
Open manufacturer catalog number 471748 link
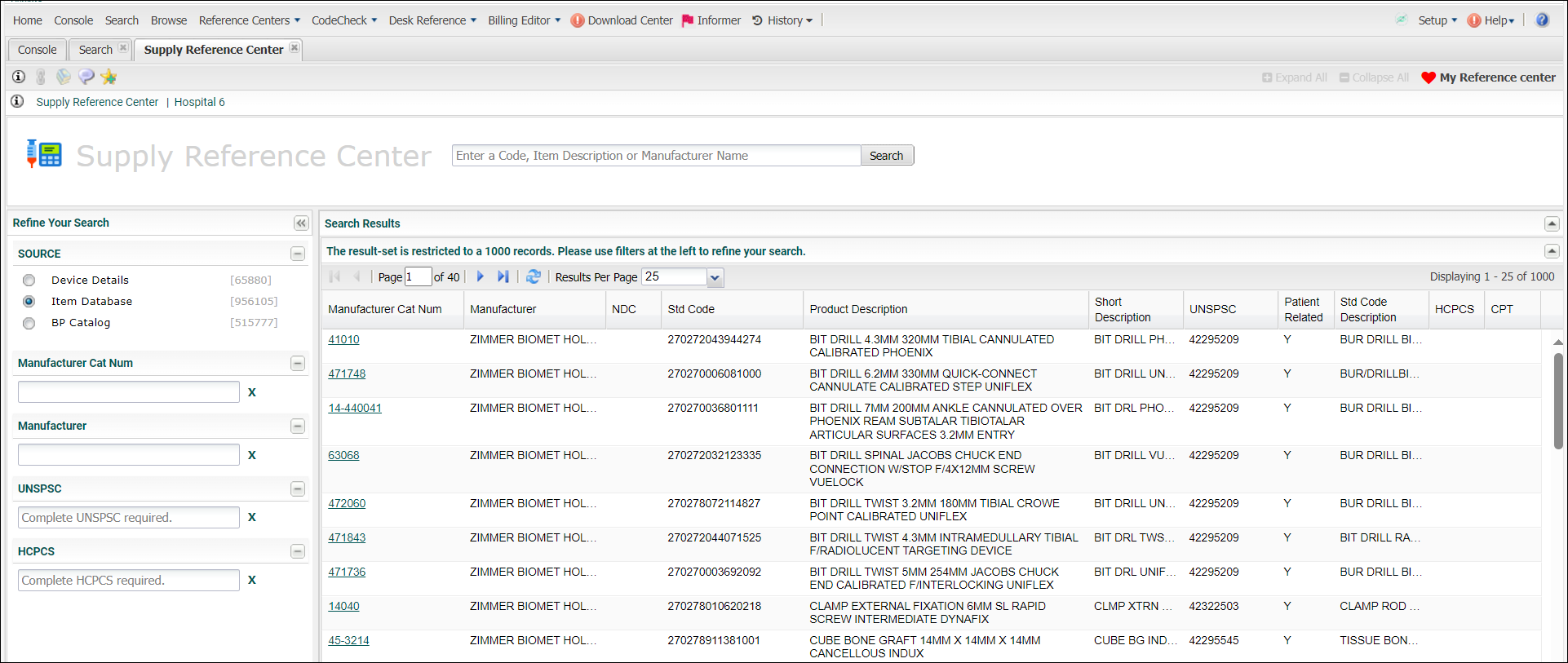347,373
